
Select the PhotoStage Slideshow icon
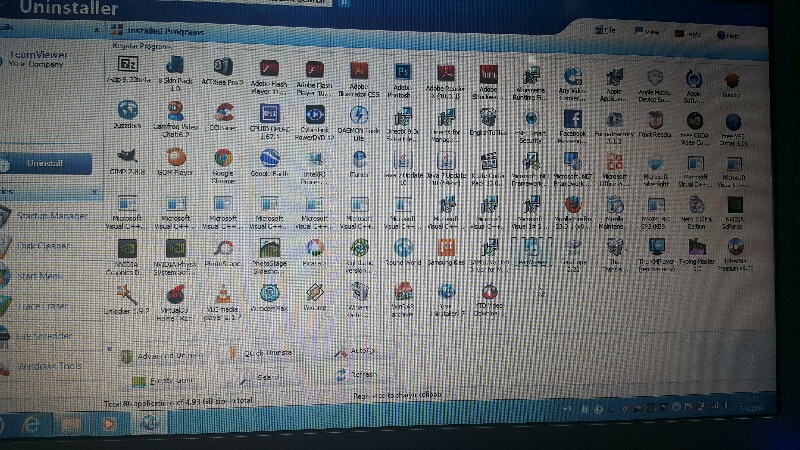coord(269,248)
